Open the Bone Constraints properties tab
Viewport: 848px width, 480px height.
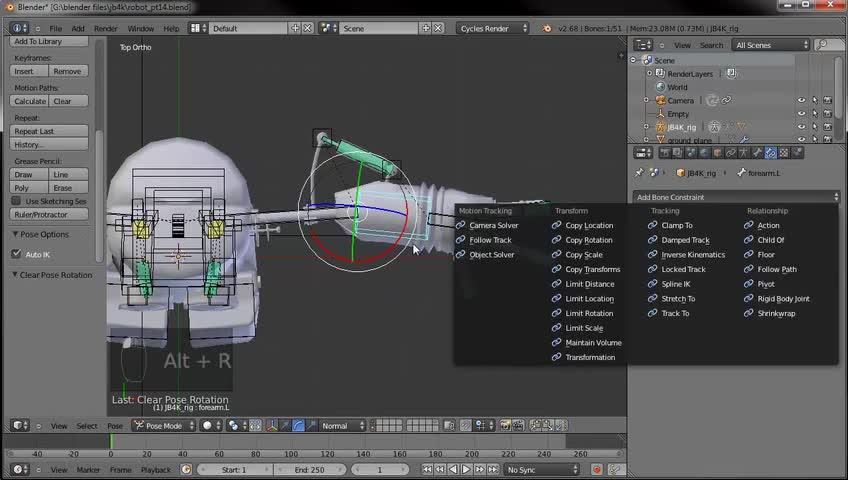point(770,153)
